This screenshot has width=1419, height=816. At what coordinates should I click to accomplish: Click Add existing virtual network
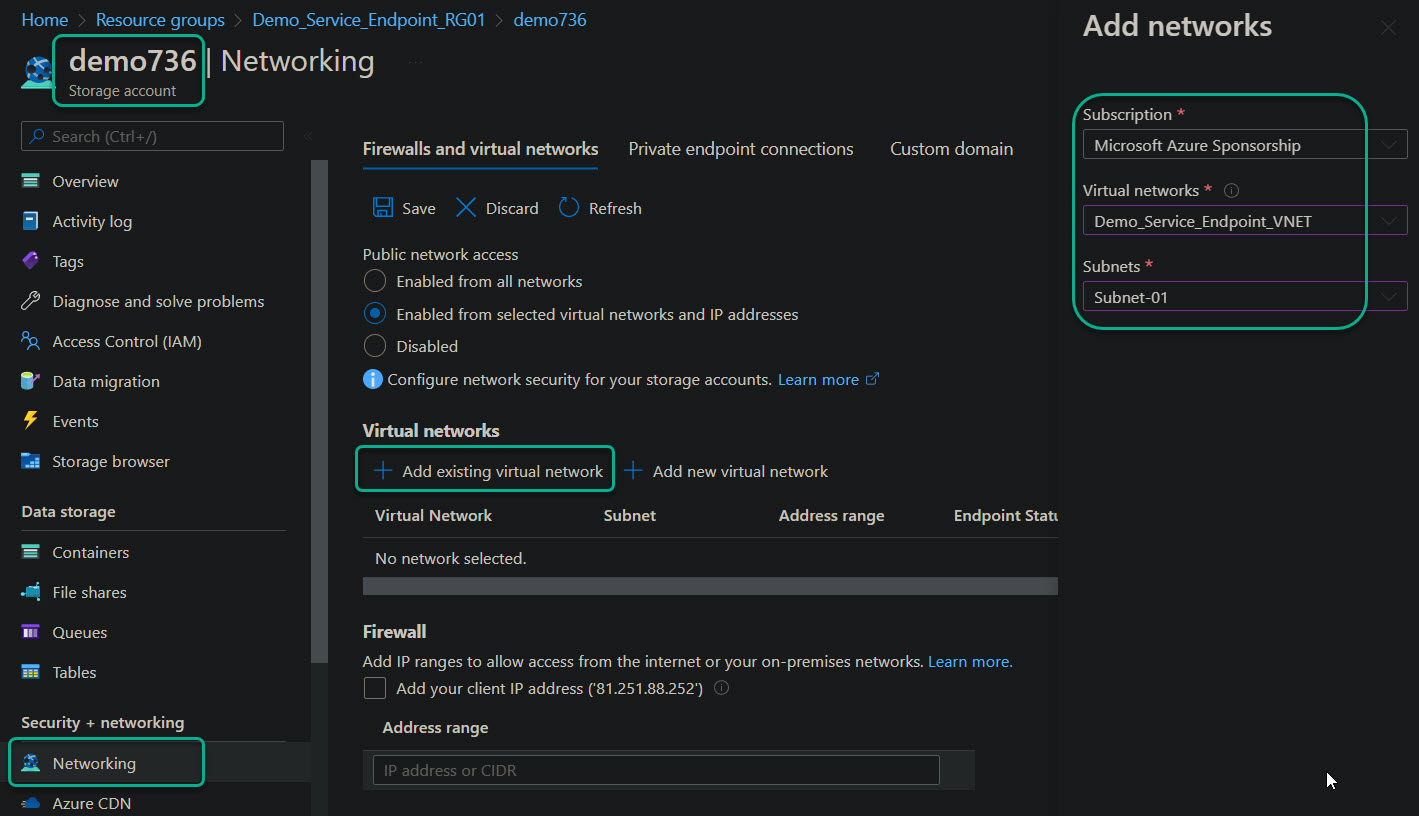(x=484, y=470)
